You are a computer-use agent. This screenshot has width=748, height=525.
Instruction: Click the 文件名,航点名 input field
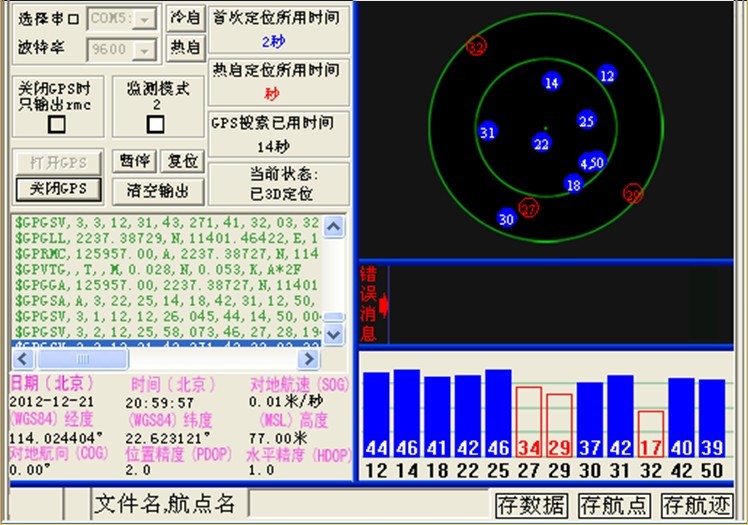point(369,504)
